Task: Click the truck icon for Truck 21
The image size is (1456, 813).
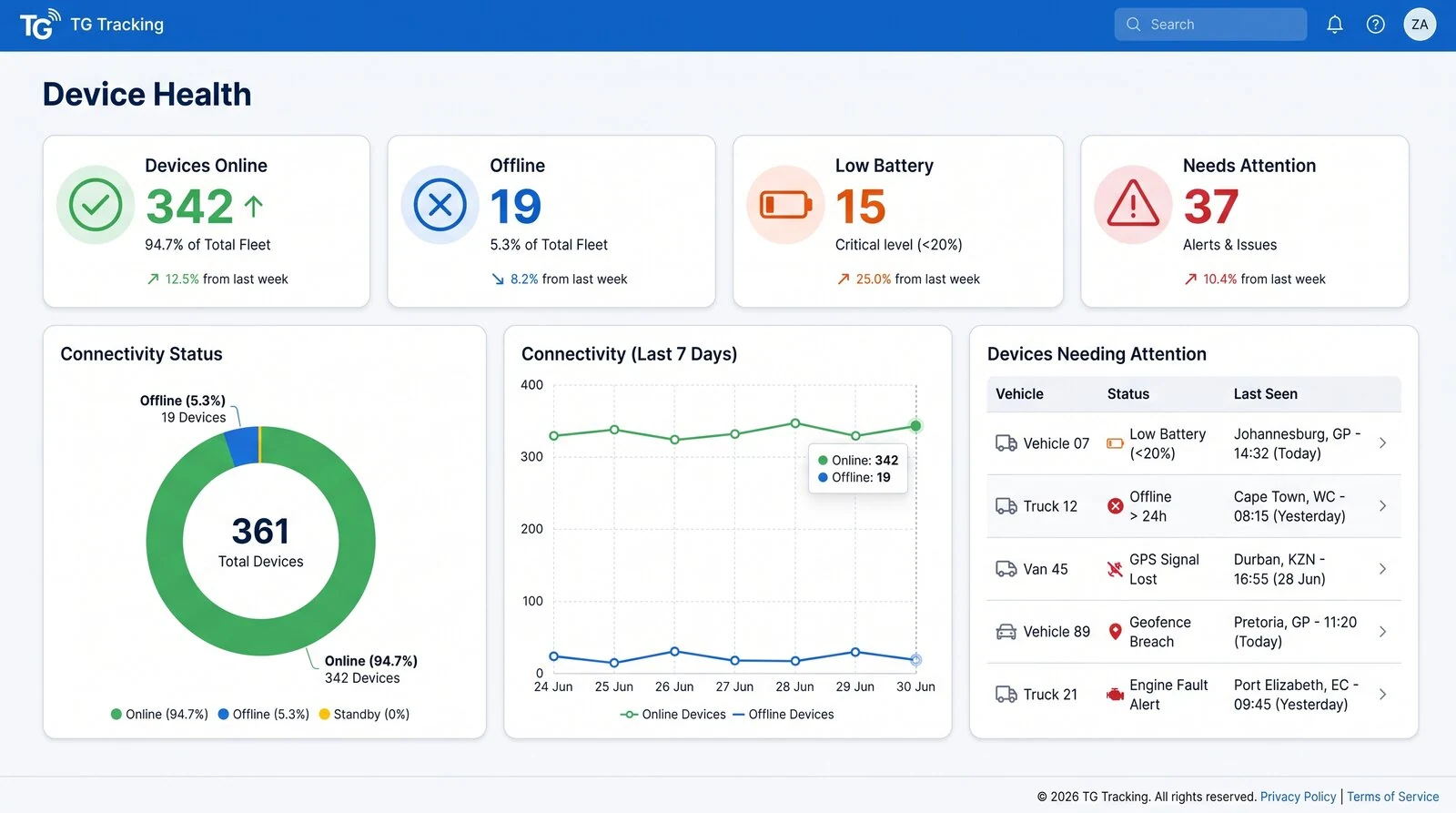Action: click(x=1006, y=695)
